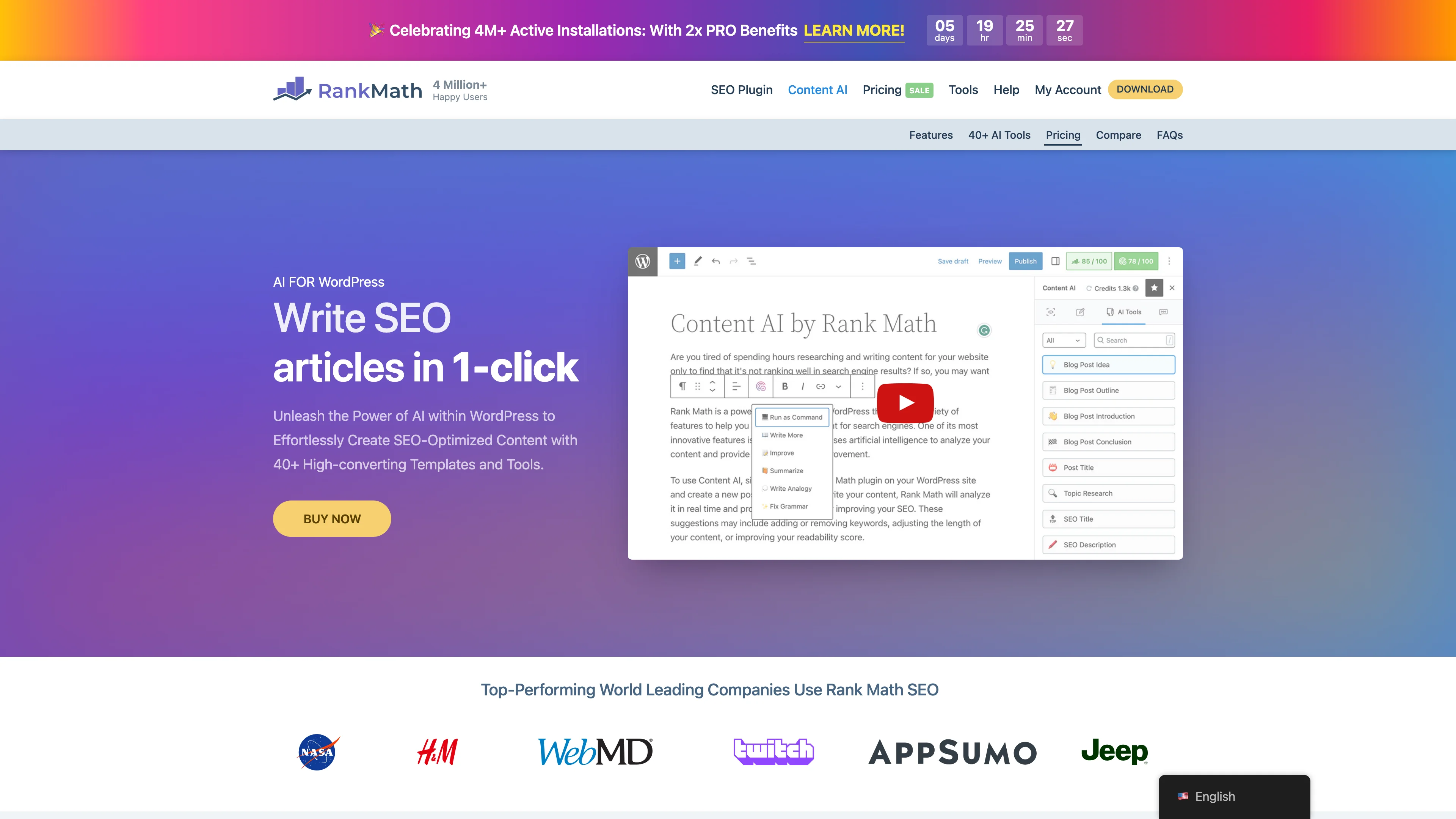This screenshot has height=819, width=1456.
Task: Click the 85 / 100 SEO score button
Action: pyautogui.click(x=1089, y=261)
